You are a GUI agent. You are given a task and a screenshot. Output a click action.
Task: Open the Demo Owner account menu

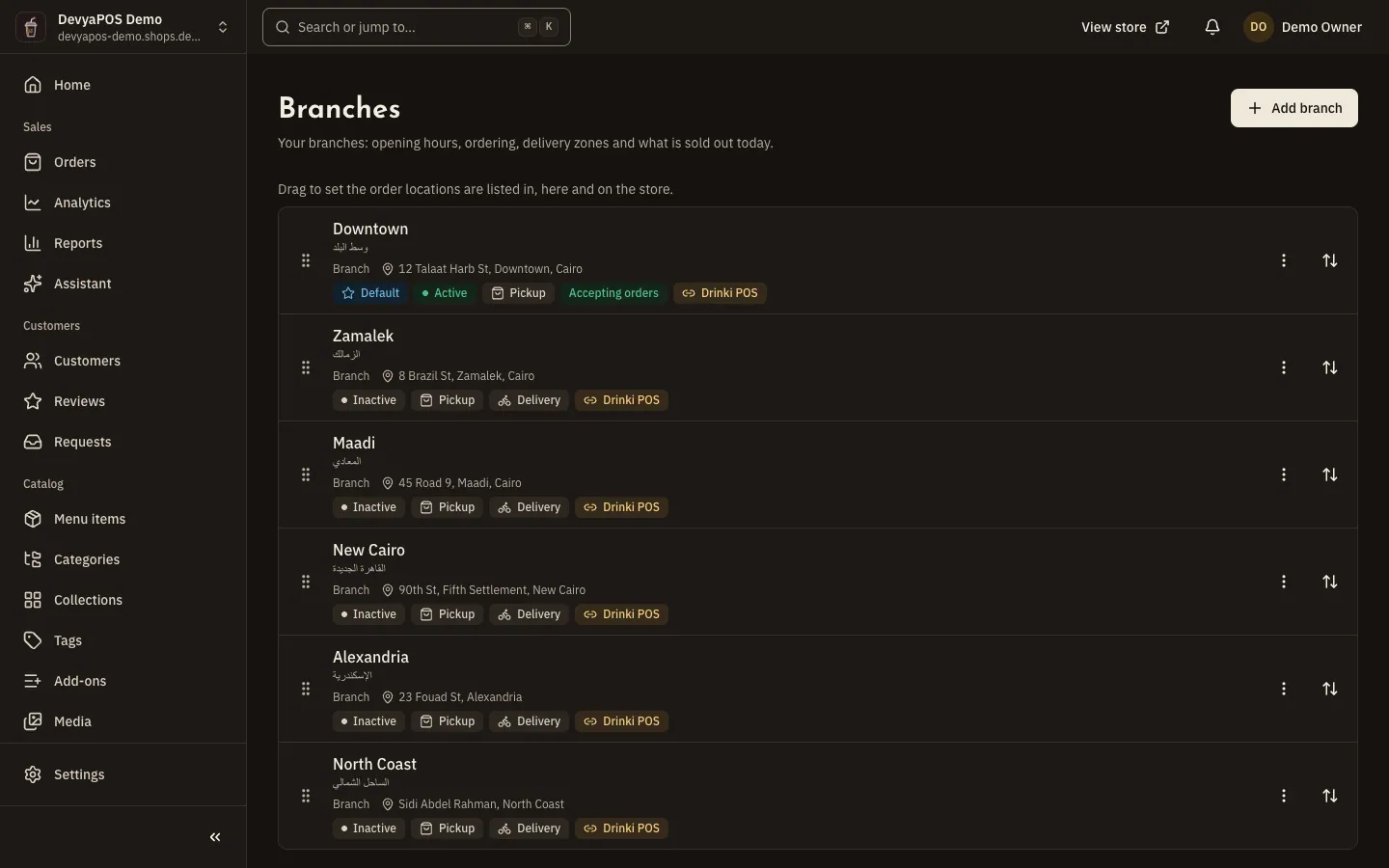click(1303, 27)
